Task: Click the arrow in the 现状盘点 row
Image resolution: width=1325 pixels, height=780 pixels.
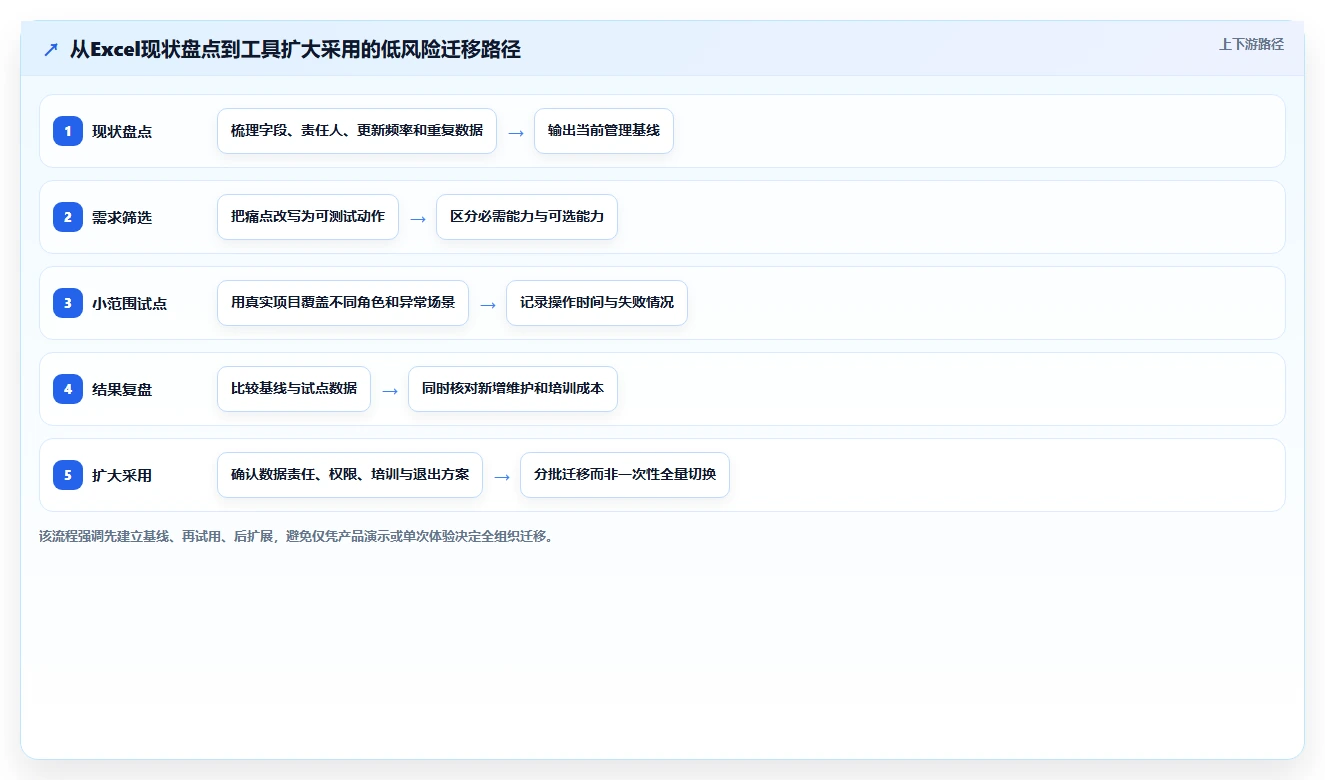Action: [516, 133]
